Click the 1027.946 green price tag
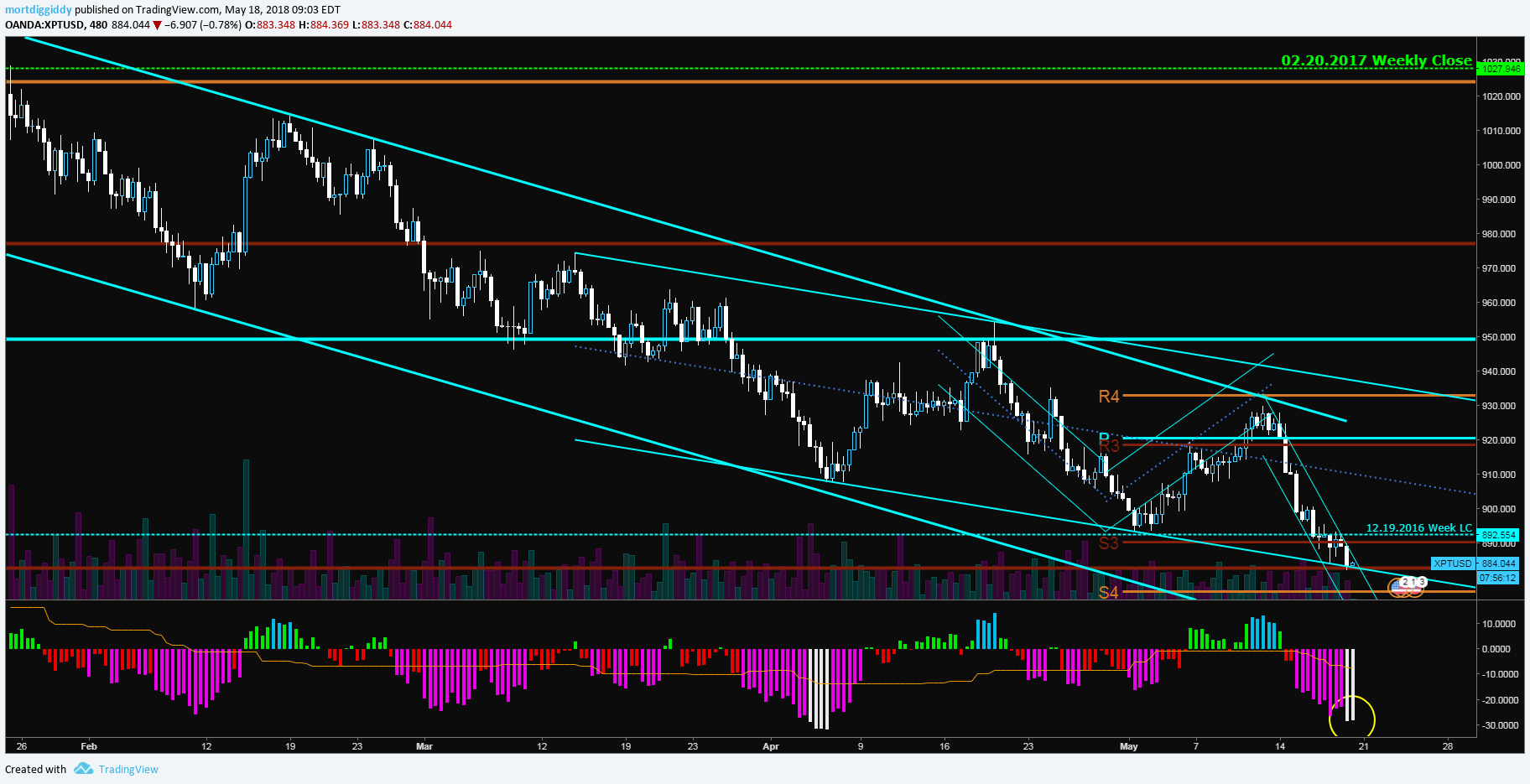Screen dimensions: 1530x784 pos(1501,69)
